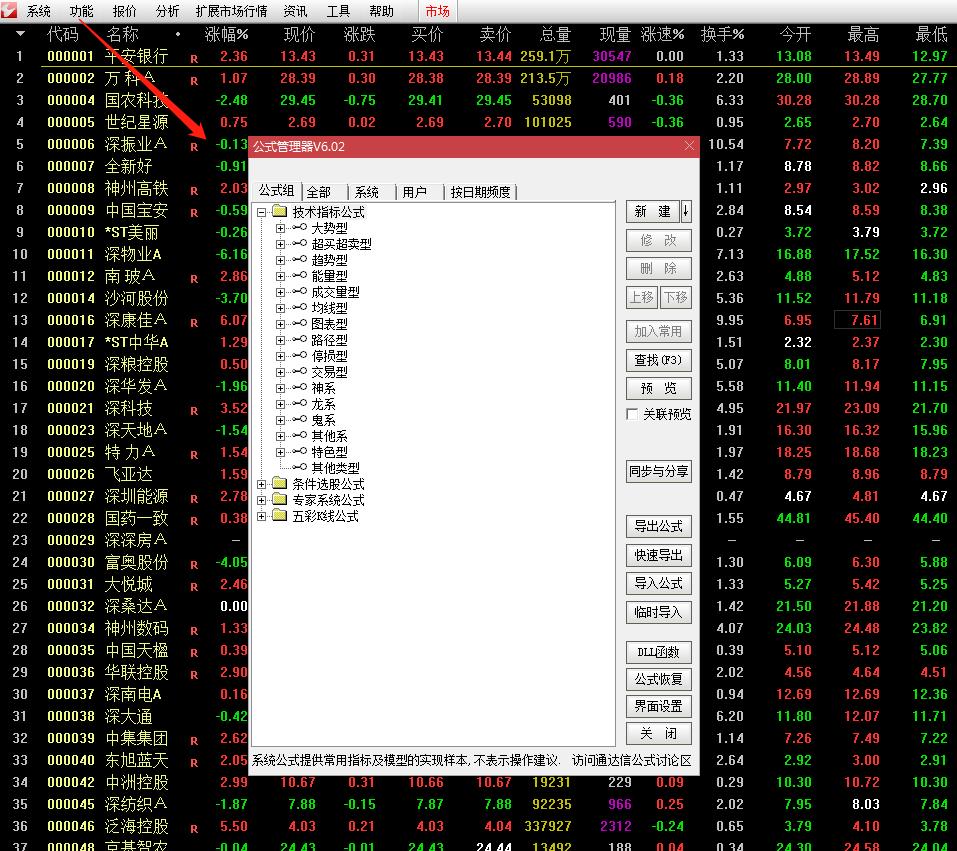957x851 pixels.
Task: Click the formula-chain icon beside 鬼系
Action: [299, 418]
